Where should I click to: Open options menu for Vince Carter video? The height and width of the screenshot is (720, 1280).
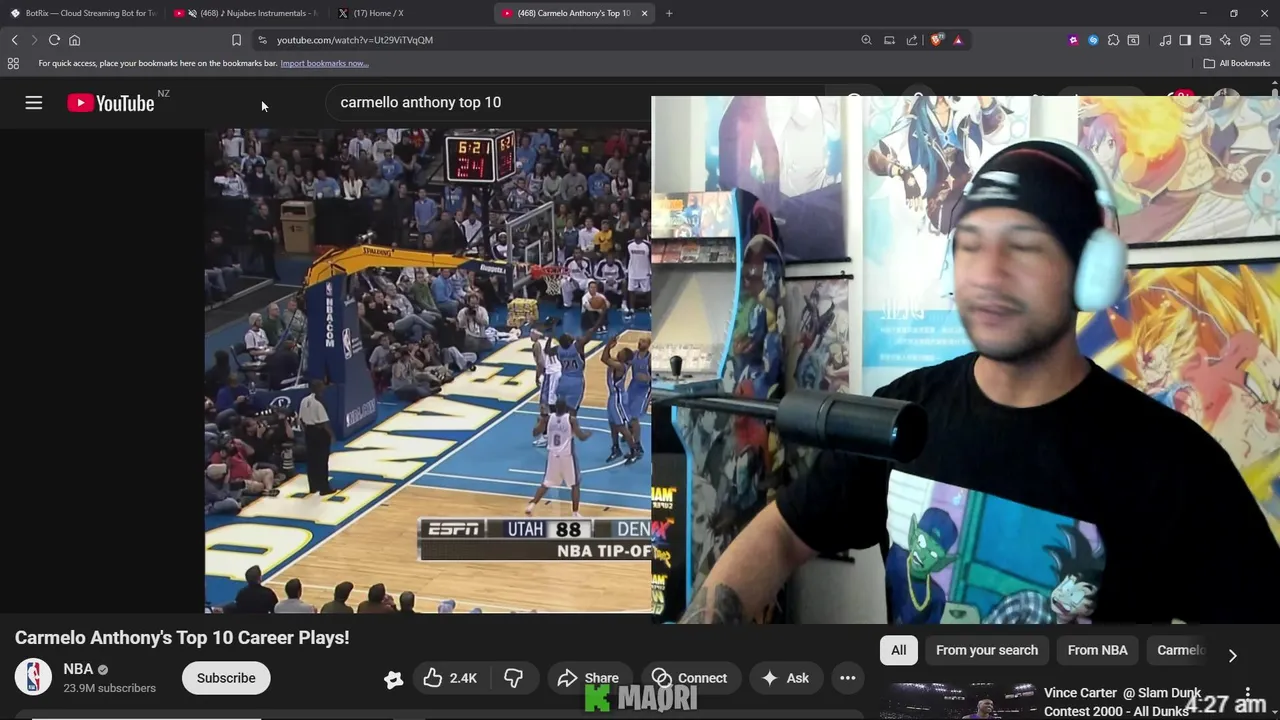(1247, 693)
